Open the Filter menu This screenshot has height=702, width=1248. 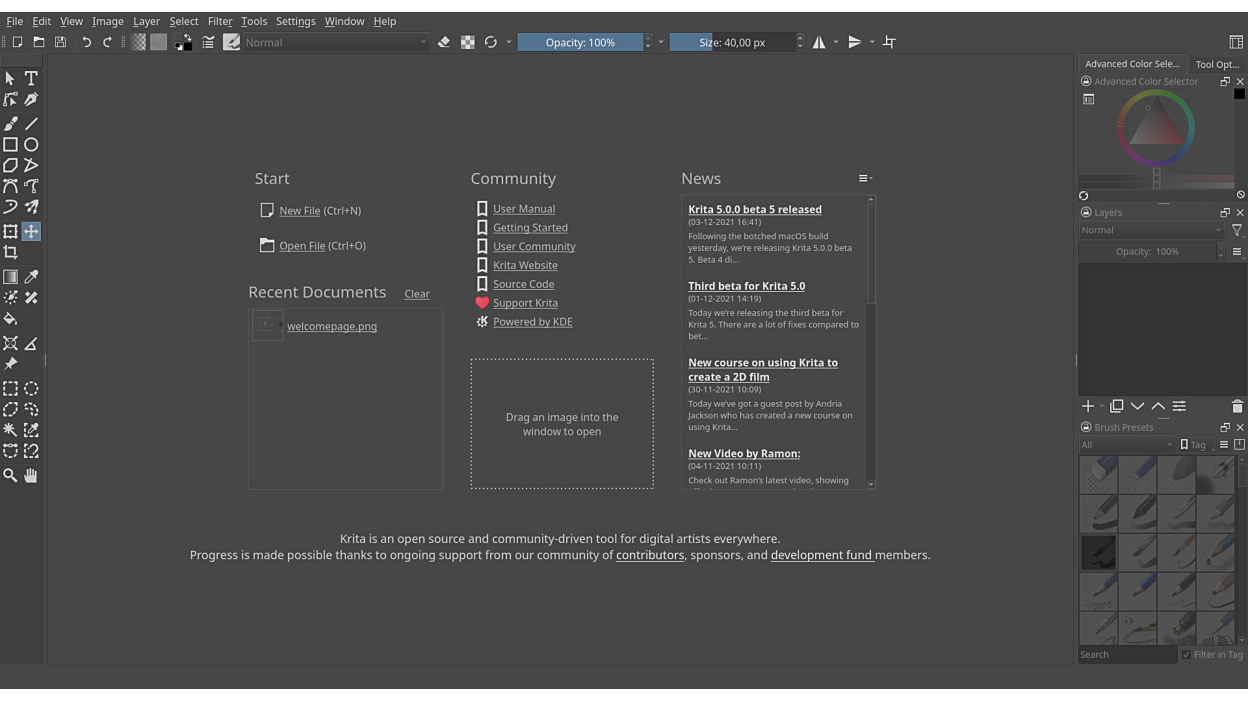pos(220,21)
